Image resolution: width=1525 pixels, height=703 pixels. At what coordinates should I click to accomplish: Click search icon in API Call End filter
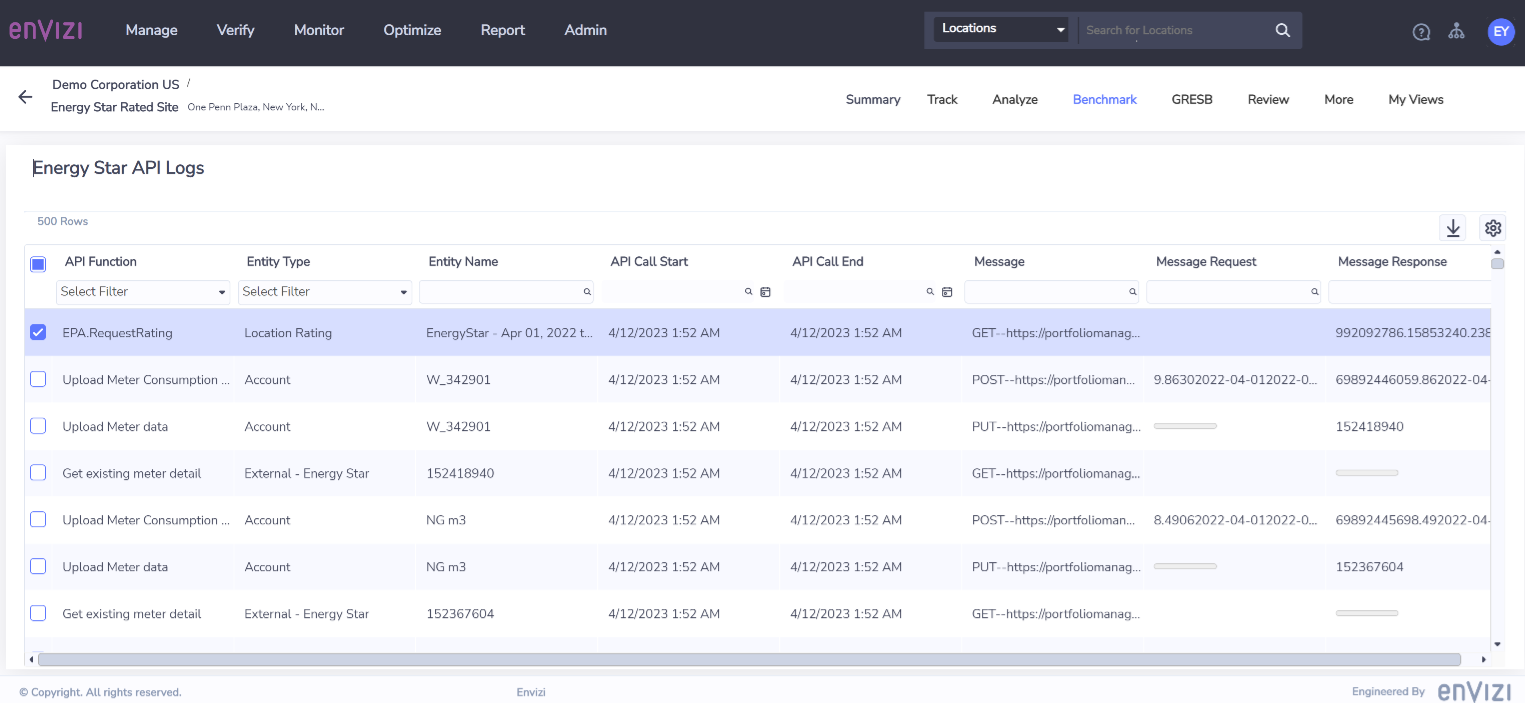point(930,292)
